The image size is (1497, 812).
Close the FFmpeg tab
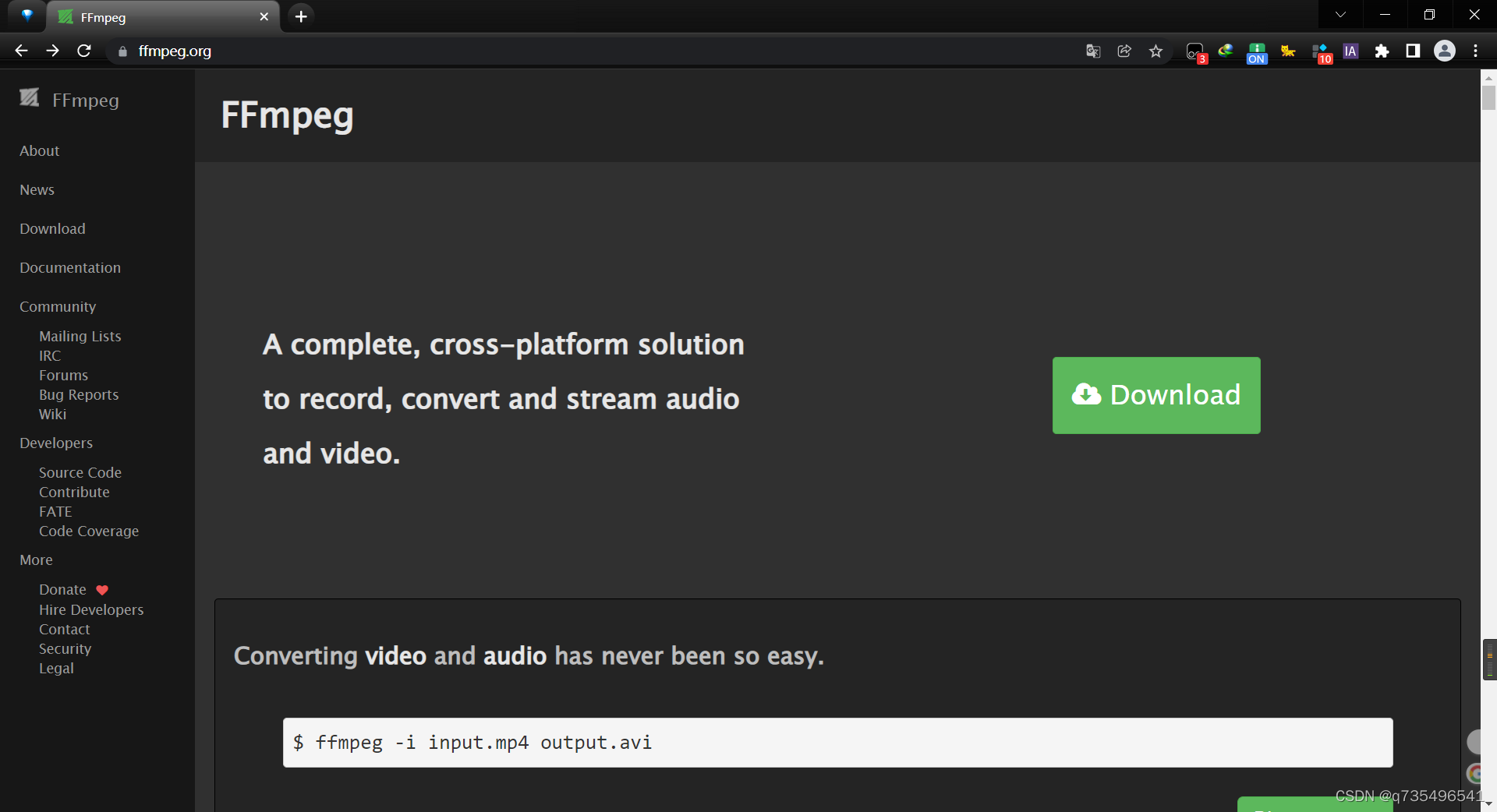264,17
